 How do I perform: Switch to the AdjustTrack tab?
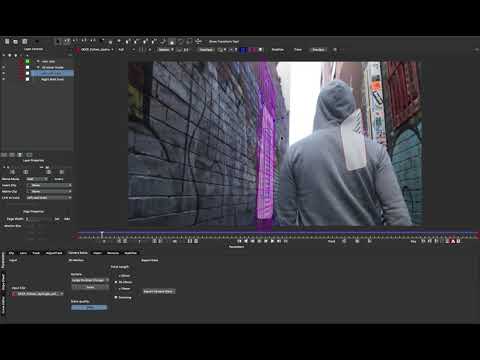[x=54, y=253]
